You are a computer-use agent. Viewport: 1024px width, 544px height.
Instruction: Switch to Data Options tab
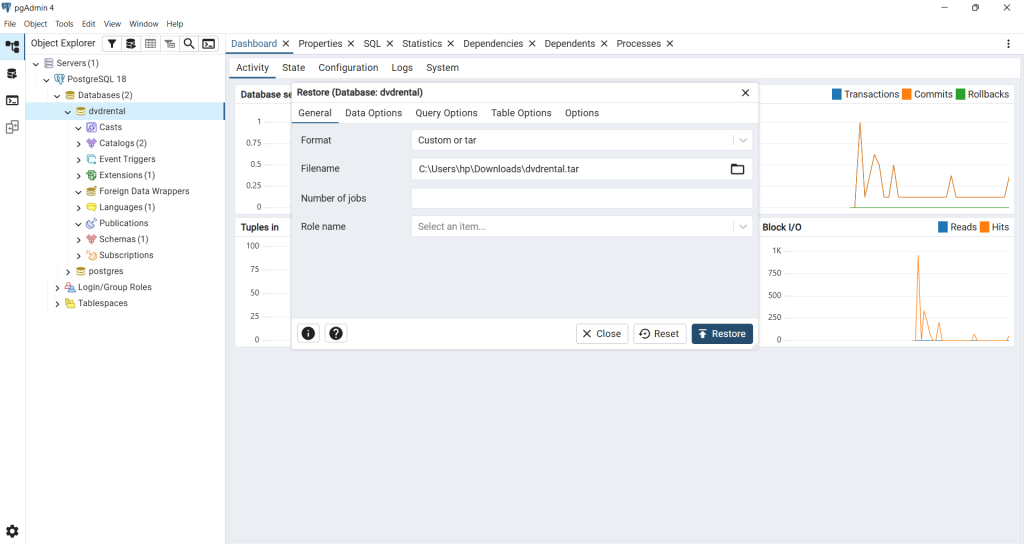click(x=374, y=113)
